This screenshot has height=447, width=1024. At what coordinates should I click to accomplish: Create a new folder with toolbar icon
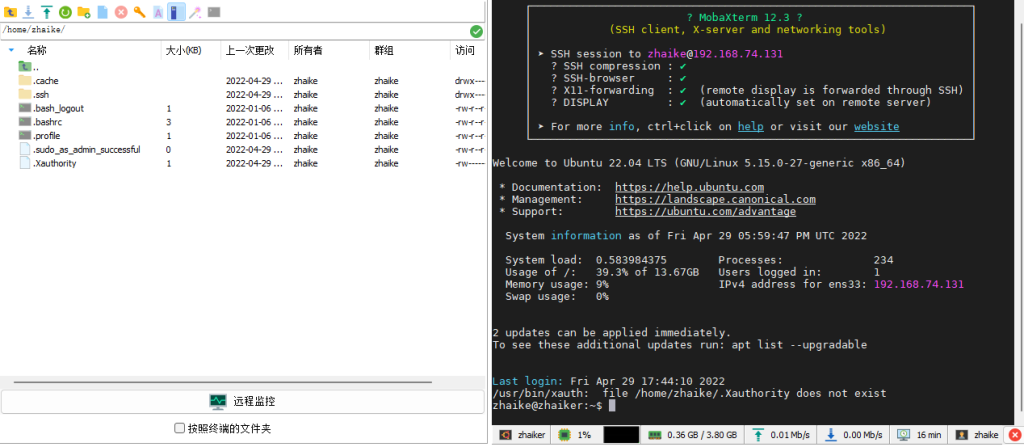(x=84, y=12)
